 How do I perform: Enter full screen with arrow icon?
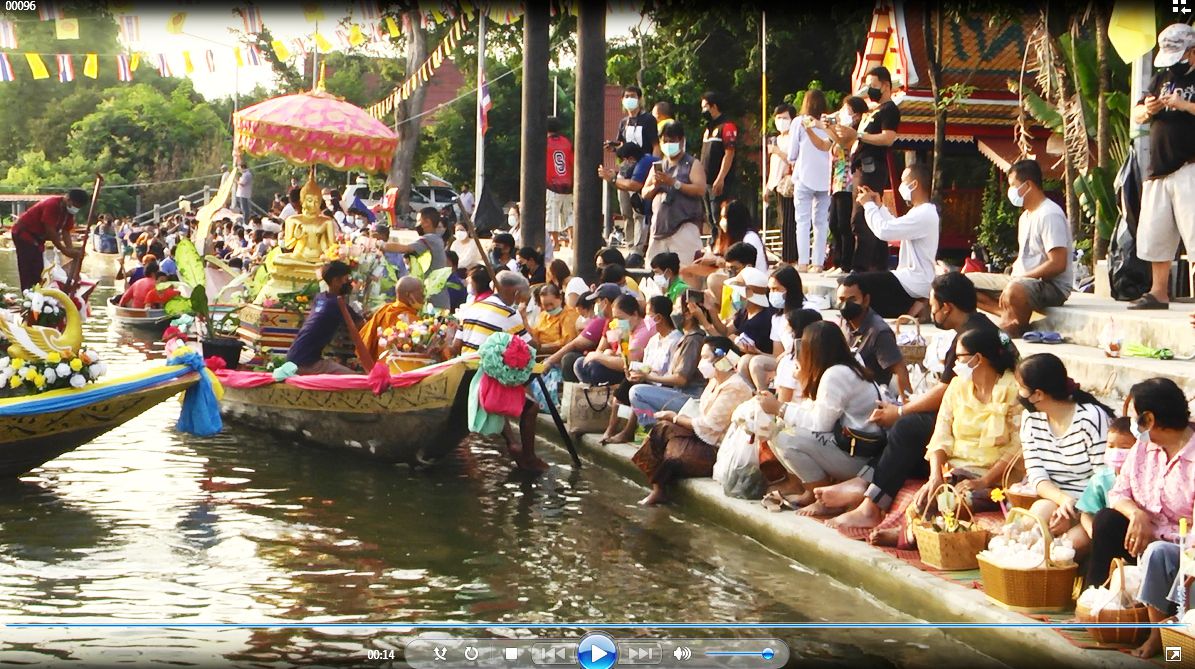tap(1173, 654)
